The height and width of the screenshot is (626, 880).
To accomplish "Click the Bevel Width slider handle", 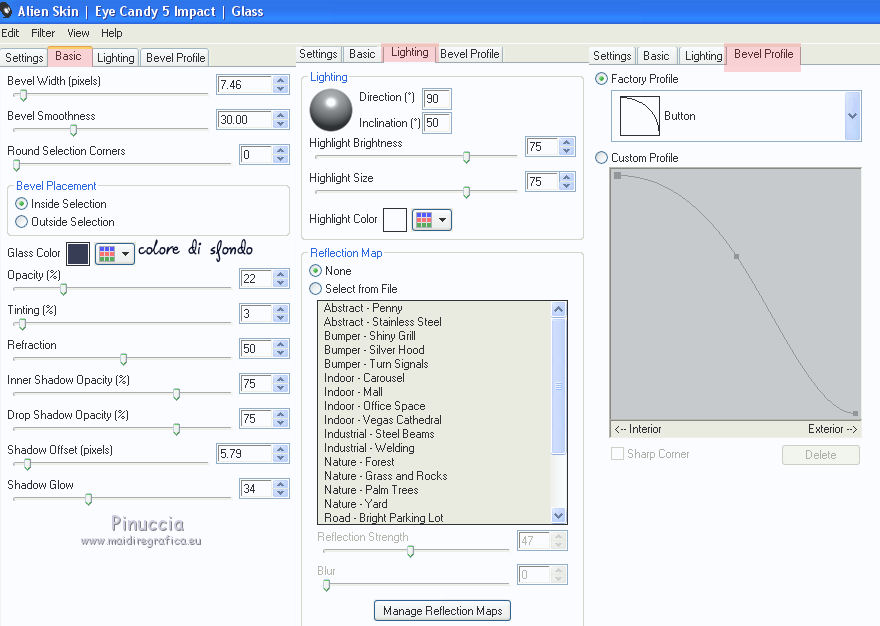I will click(23, 95).
